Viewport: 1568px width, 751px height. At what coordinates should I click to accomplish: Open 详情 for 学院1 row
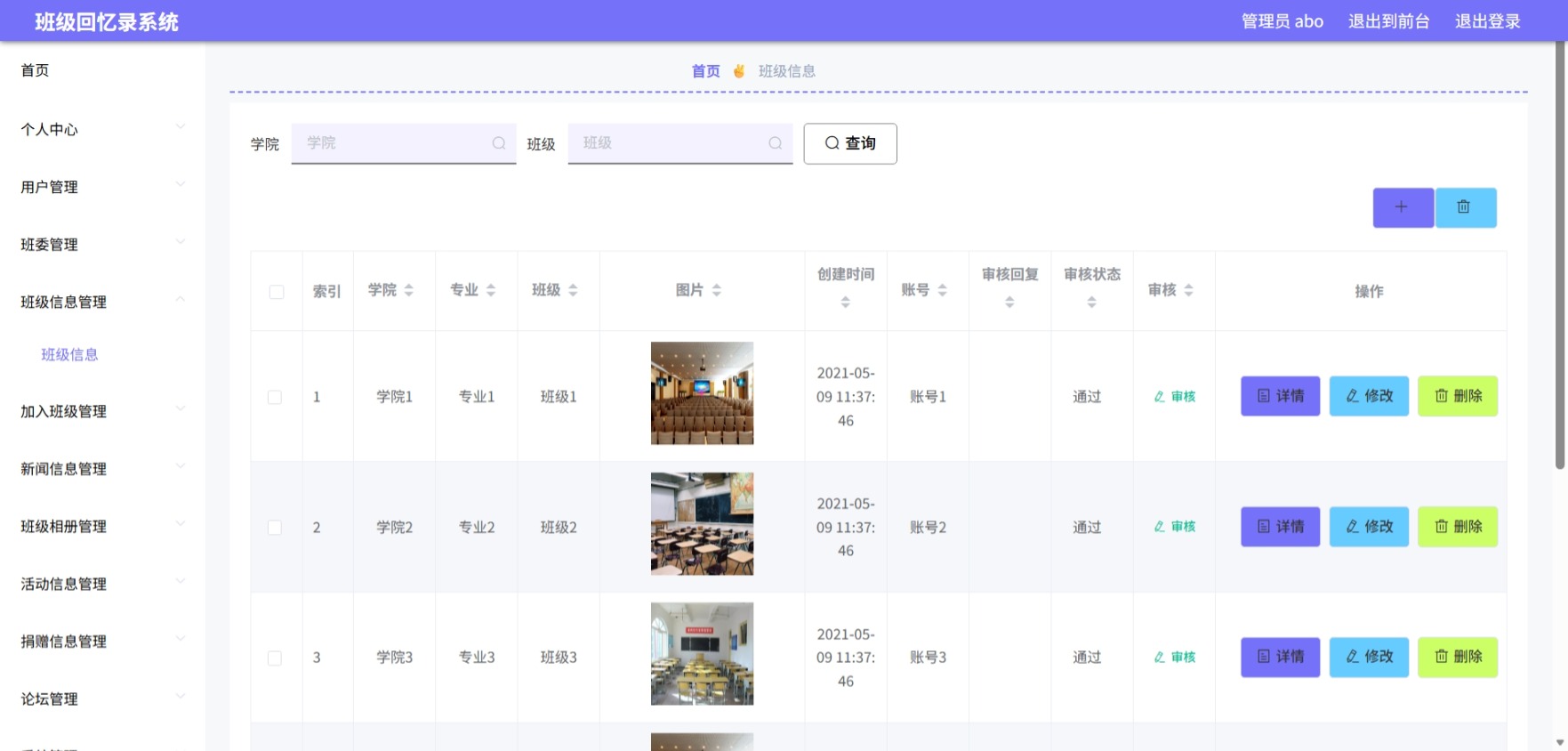click(1281, 396)
